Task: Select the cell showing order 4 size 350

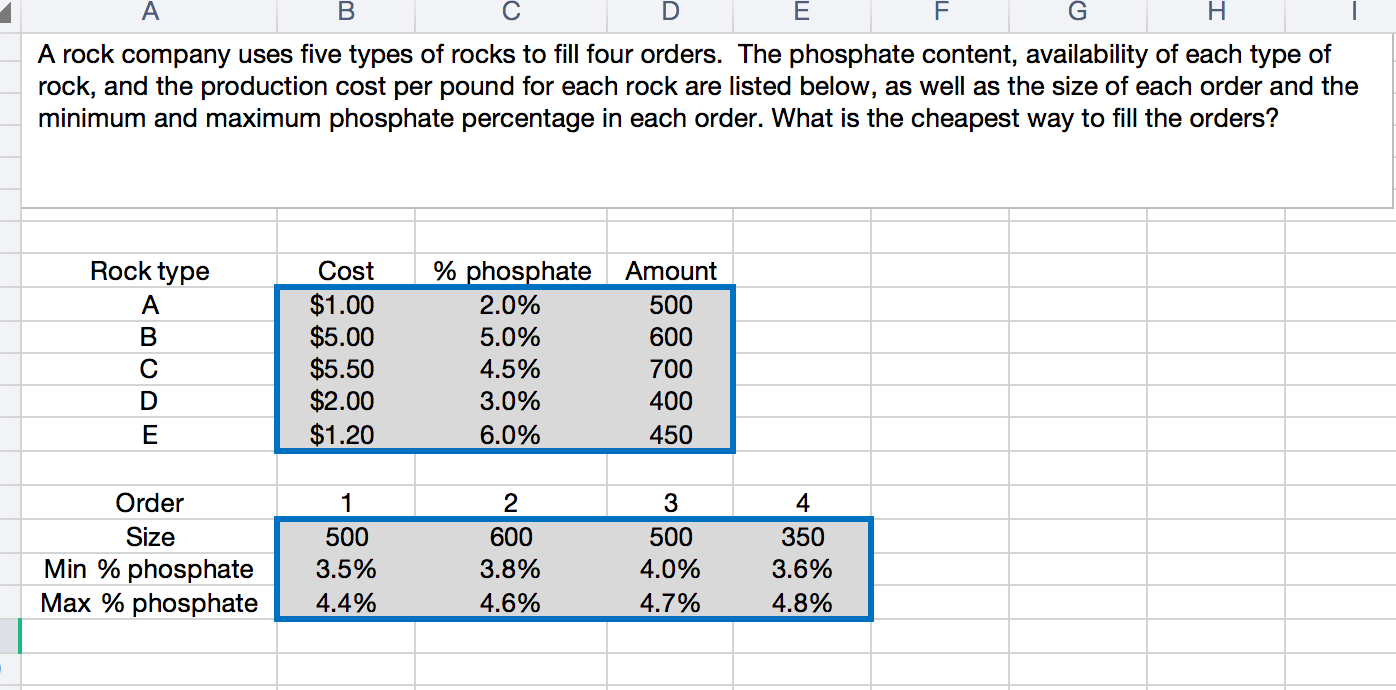Action: coord(802,537)
